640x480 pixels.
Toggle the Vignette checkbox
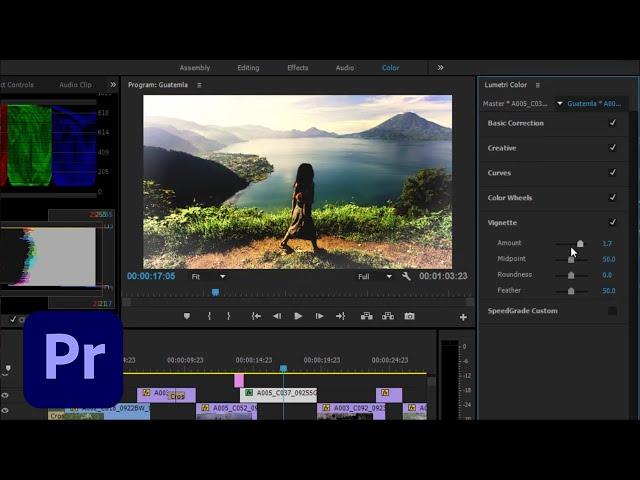coord(612,222)
